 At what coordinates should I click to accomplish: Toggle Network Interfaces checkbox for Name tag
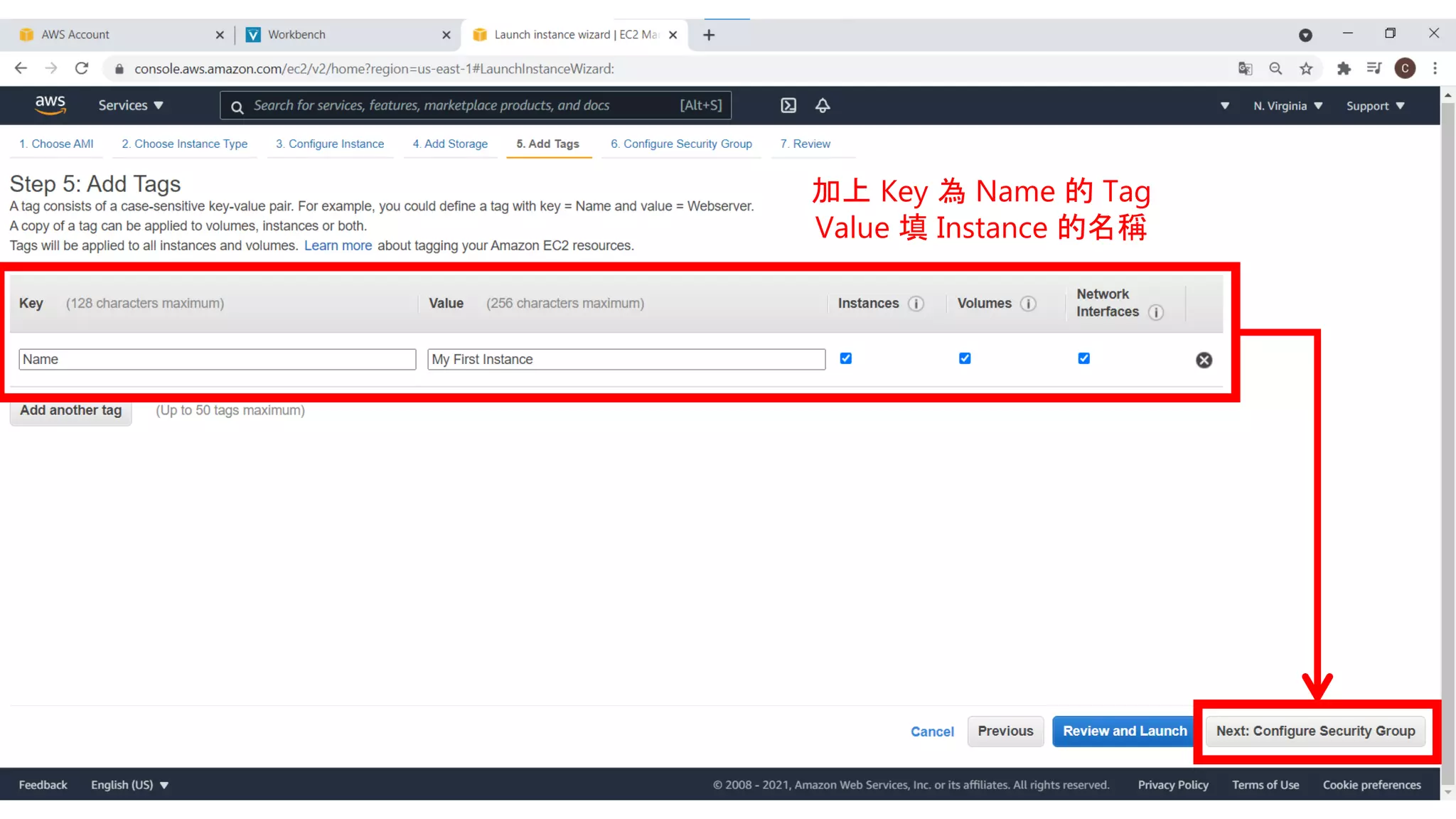click(x=1083, y=358)
